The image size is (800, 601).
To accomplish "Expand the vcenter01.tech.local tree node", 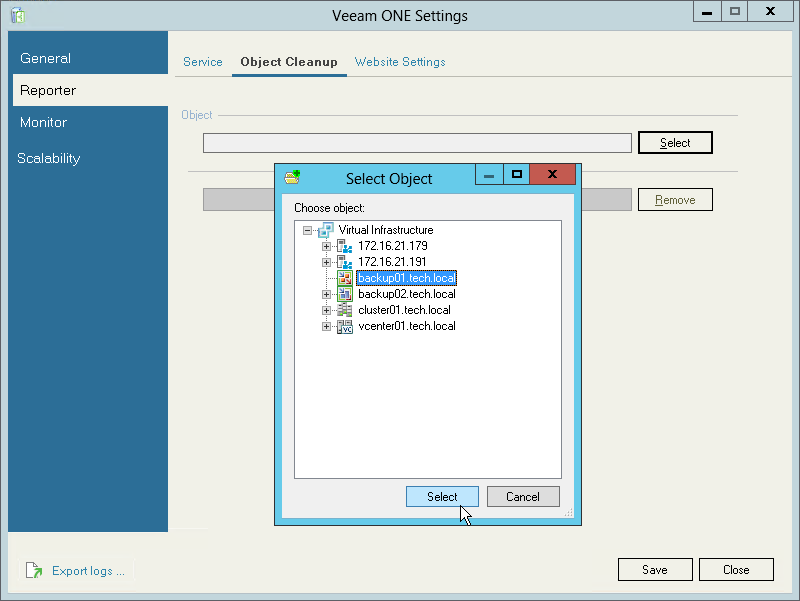I will coord(326,327).
